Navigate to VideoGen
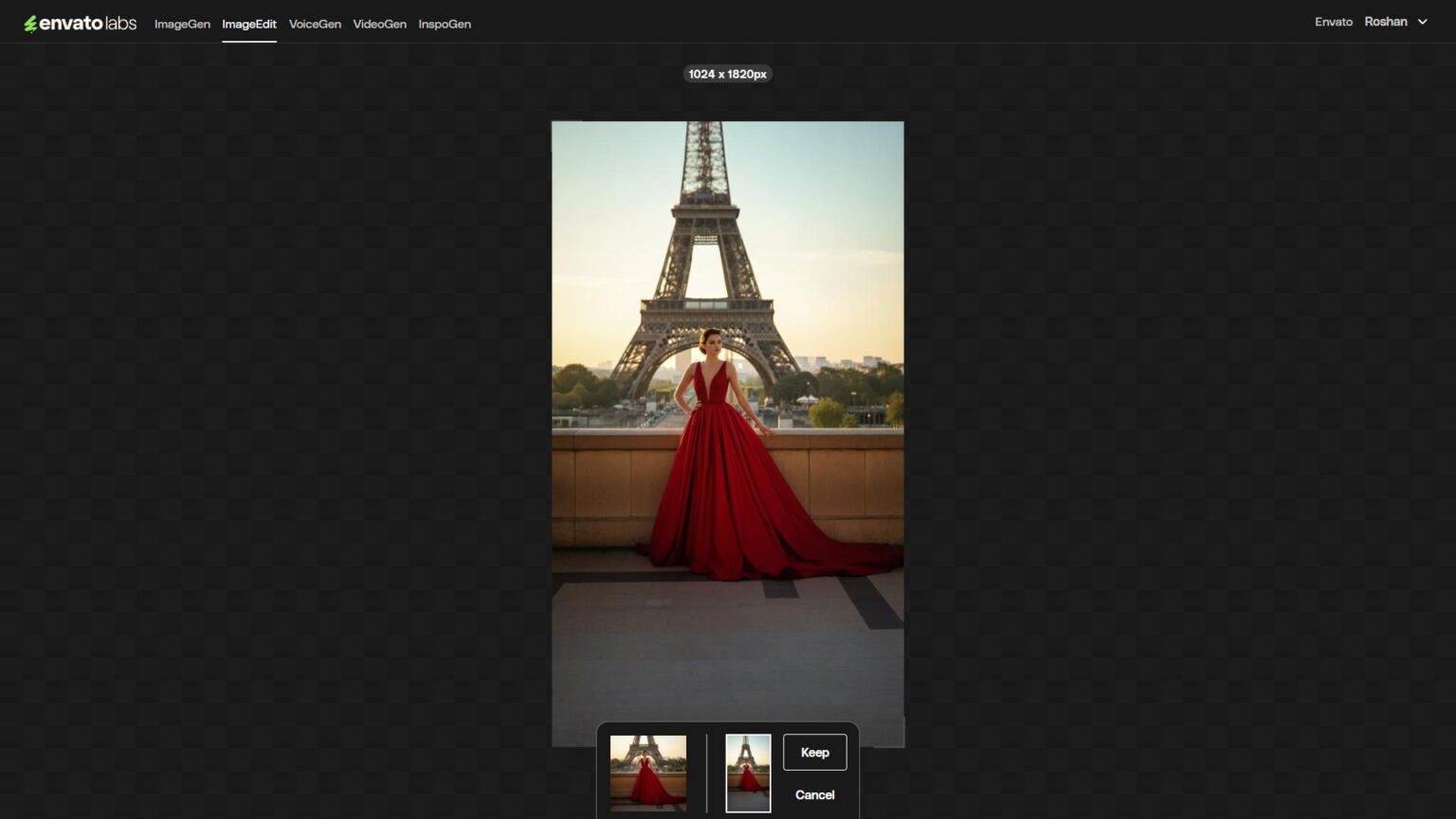Image resolution: width=1456 pixels, height=819 pixels. 379,24
